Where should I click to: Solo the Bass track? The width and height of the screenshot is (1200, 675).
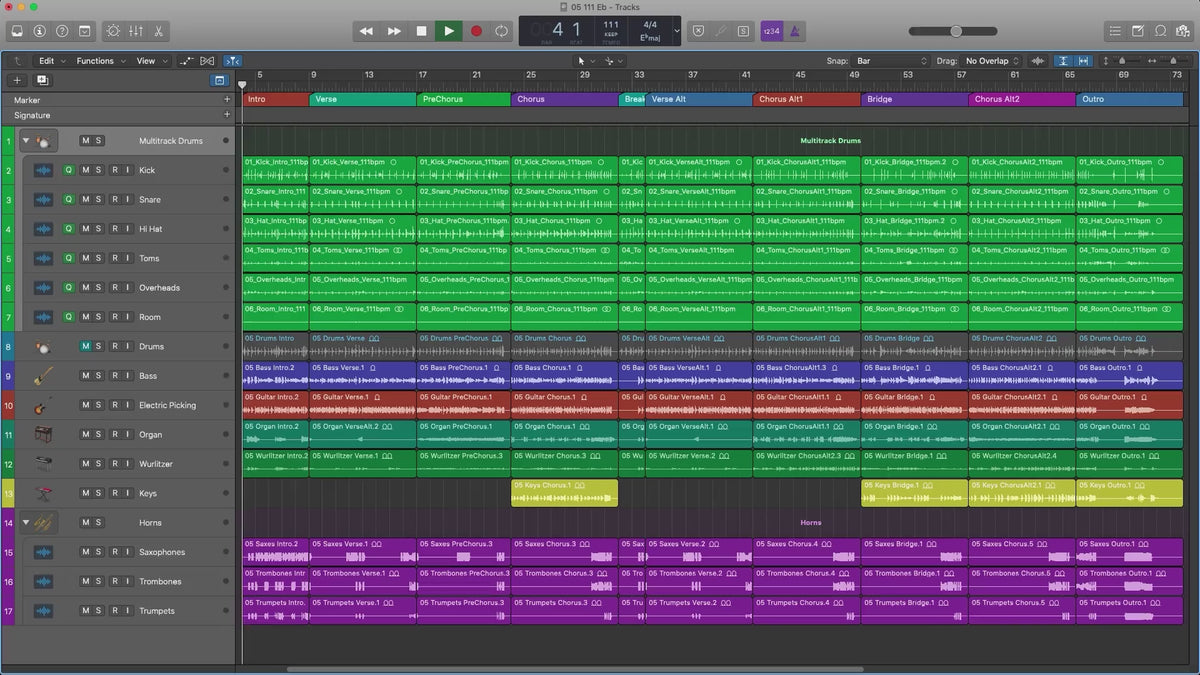(x=98, y=376)
